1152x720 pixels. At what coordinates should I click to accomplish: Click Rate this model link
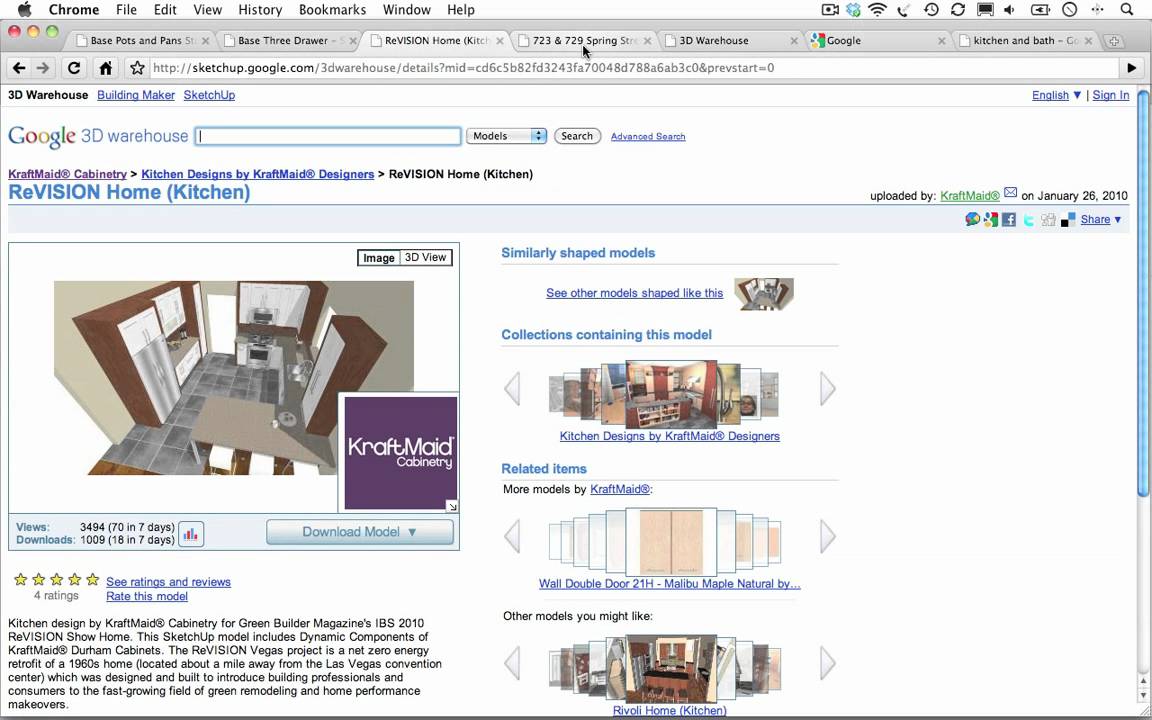tap(147, 597)
